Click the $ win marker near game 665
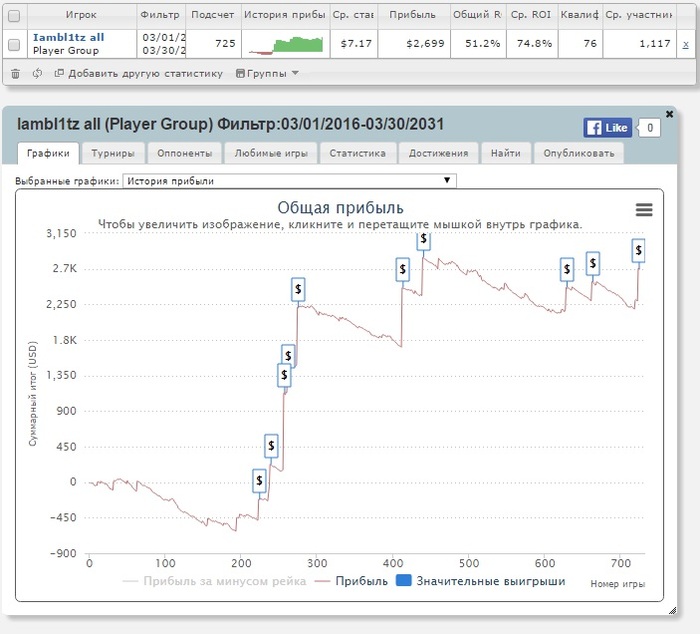Viewport: 700px width, 634px height. click(593, 263)
